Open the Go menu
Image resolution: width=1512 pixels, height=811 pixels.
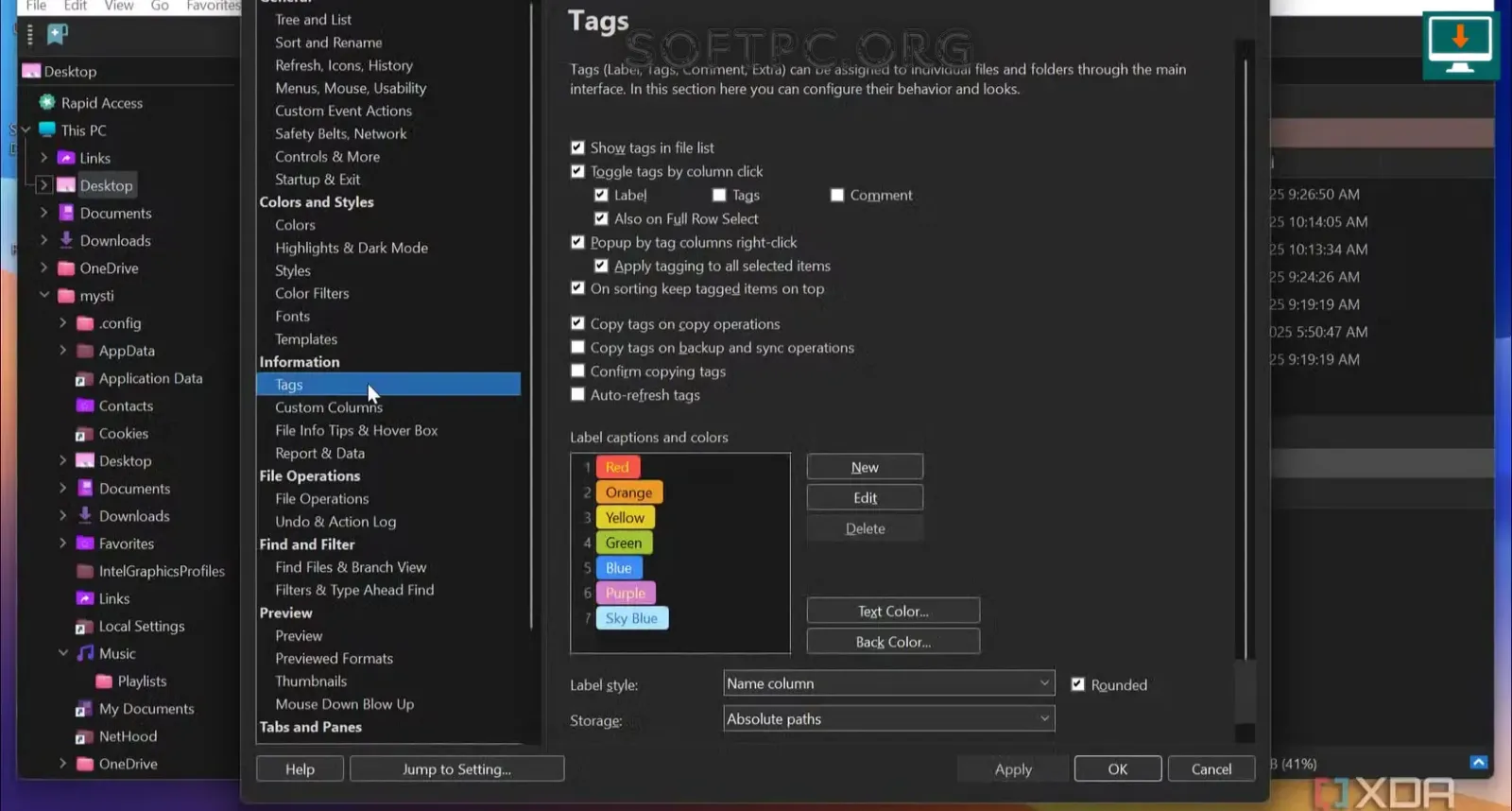pos(160,6)
